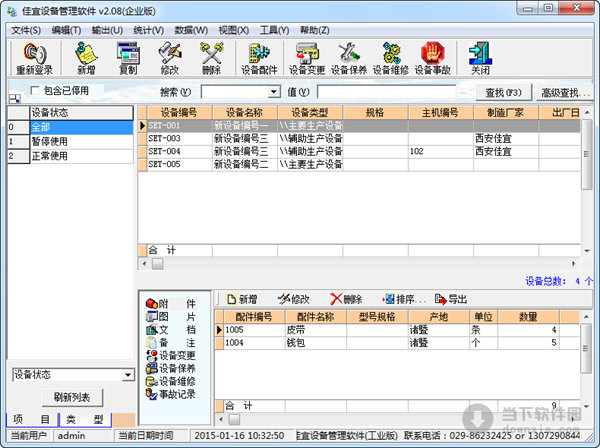Select the 全部 status row

[70, 127]
